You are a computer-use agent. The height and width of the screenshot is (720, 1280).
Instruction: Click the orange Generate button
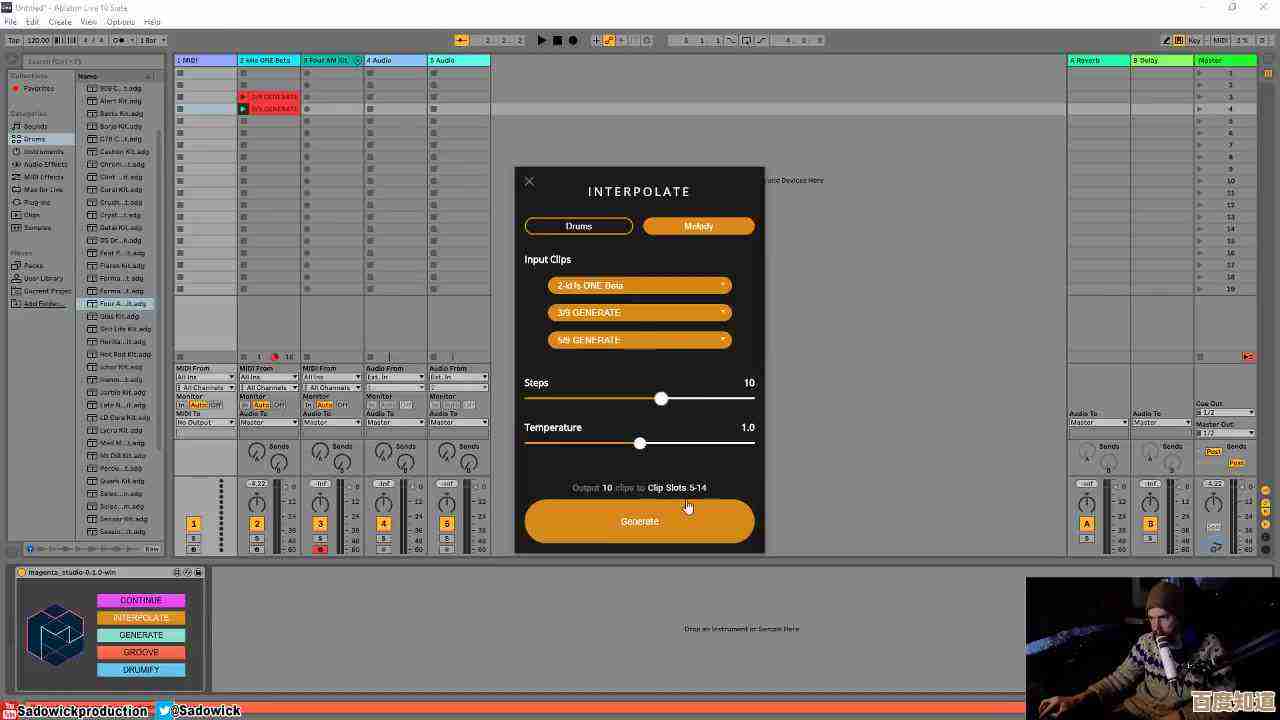639,521
